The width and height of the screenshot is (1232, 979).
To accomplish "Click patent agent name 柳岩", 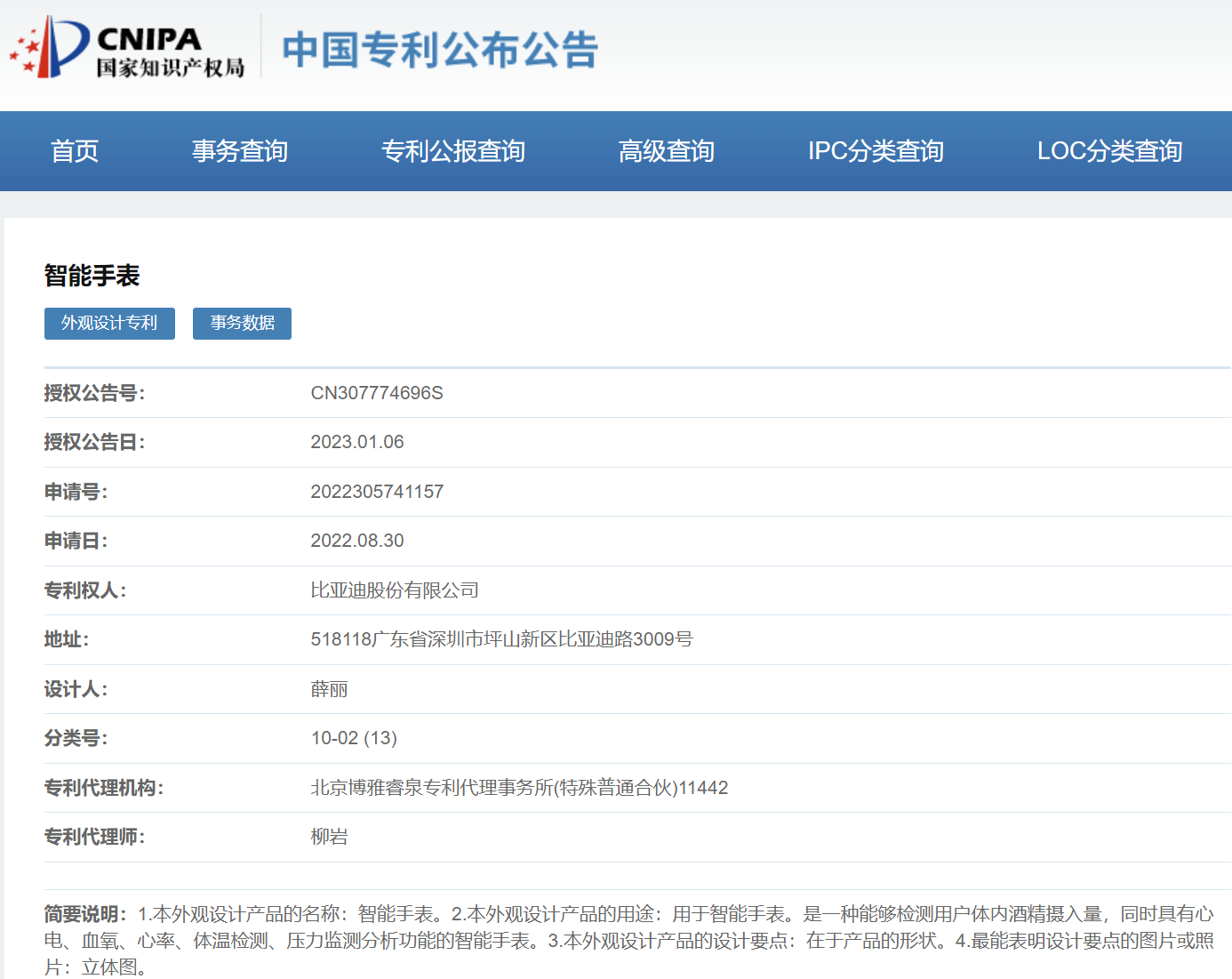I will click(x=329, y=837).
